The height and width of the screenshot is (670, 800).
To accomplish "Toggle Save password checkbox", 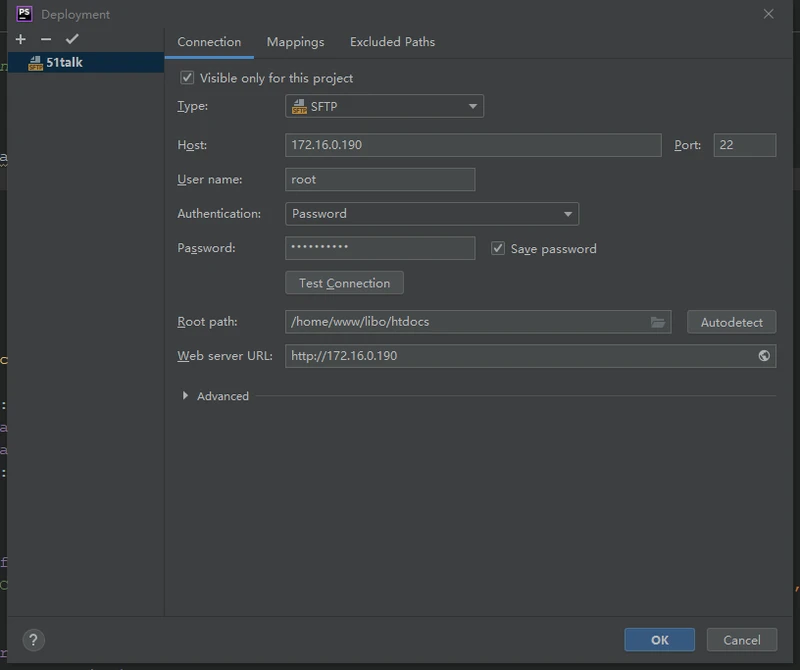I will pos(497,249).
